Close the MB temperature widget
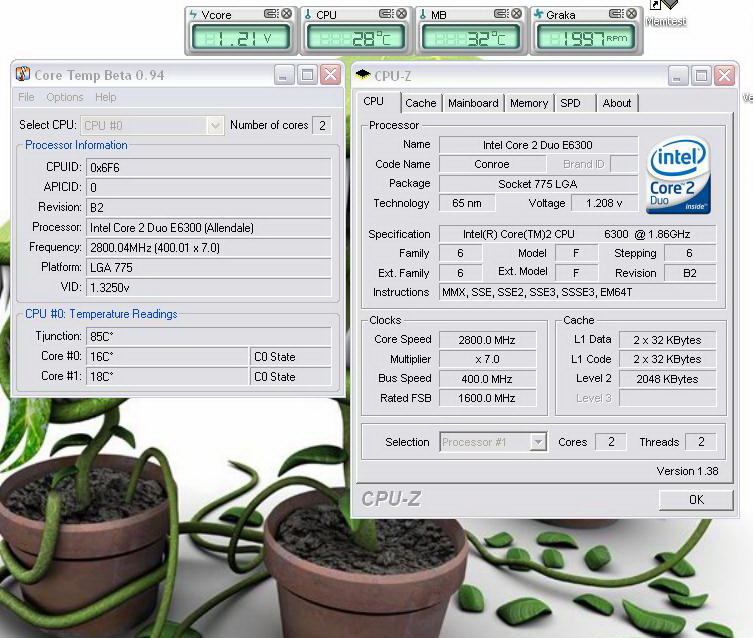 516,14
